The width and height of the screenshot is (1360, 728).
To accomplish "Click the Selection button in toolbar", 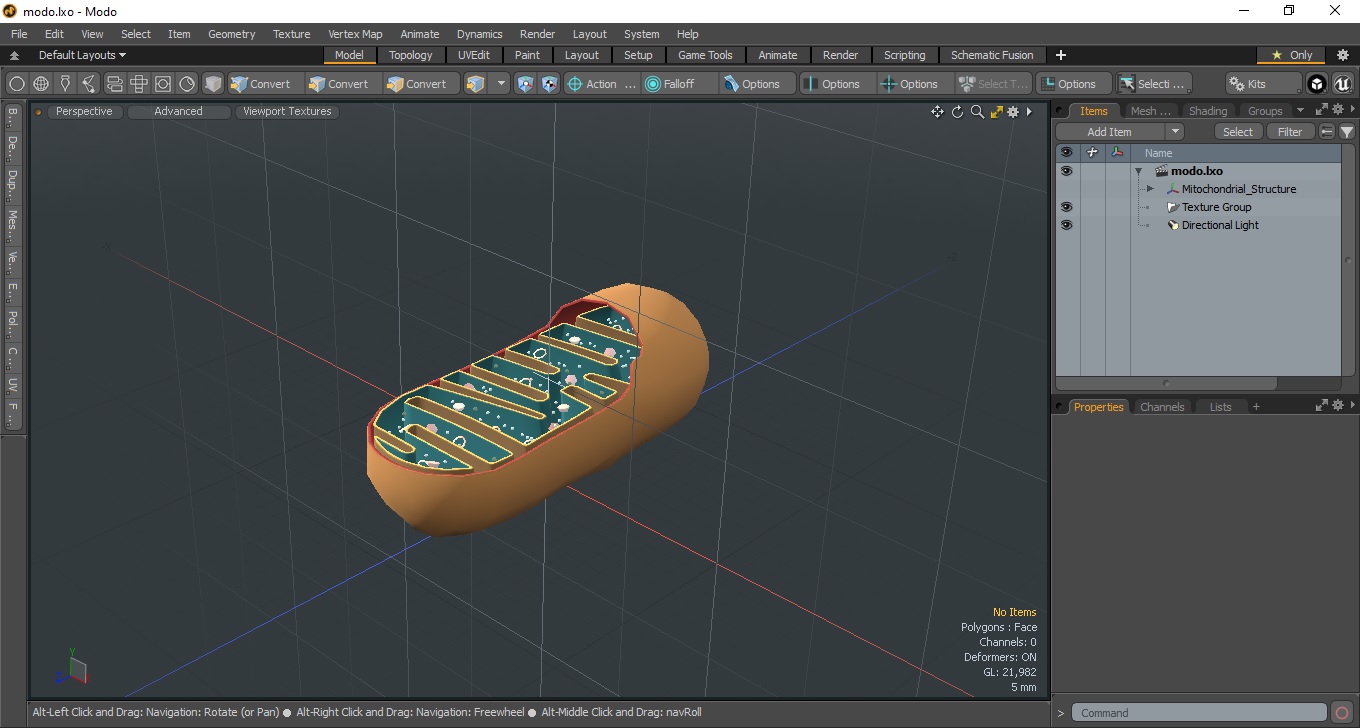I will point(1154,84).
